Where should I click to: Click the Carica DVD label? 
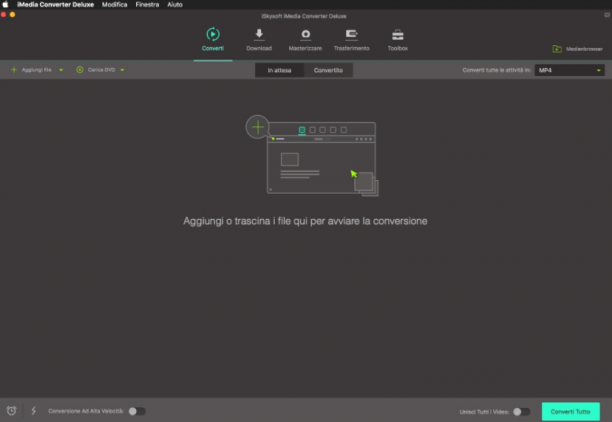(x=101, y=70)
